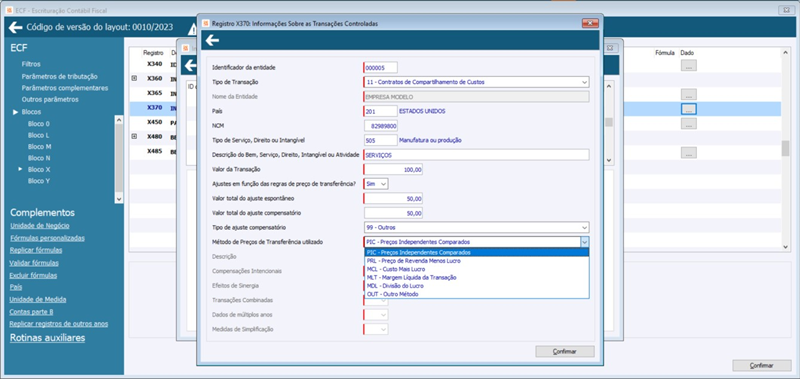Collapse Método de Preços de Transferência dropdown arrow
Image resolution: width=800 pixels, height=379 pixels.
(585, 242)
